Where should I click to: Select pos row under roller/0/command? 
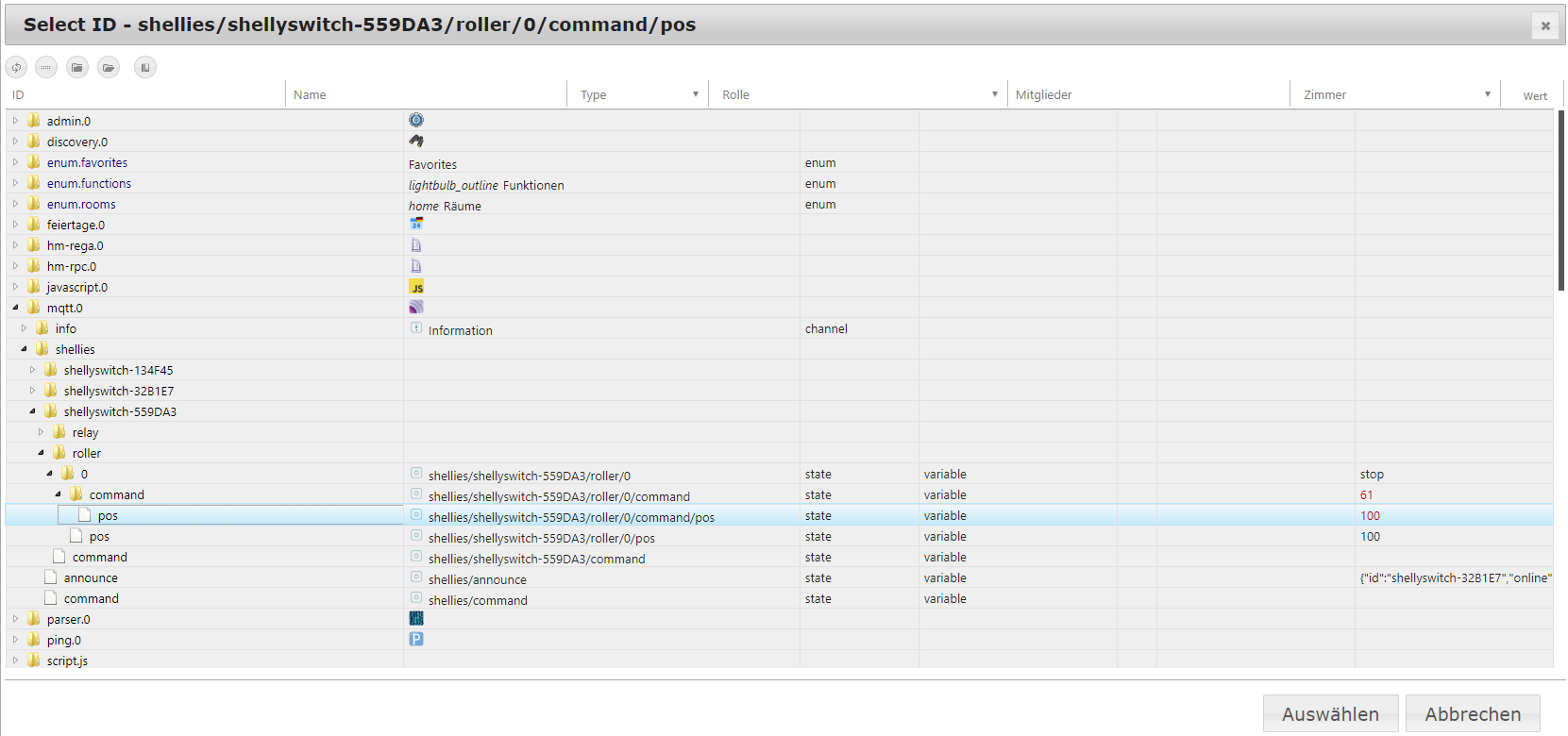pyautogui.click(x=780, y=515)
